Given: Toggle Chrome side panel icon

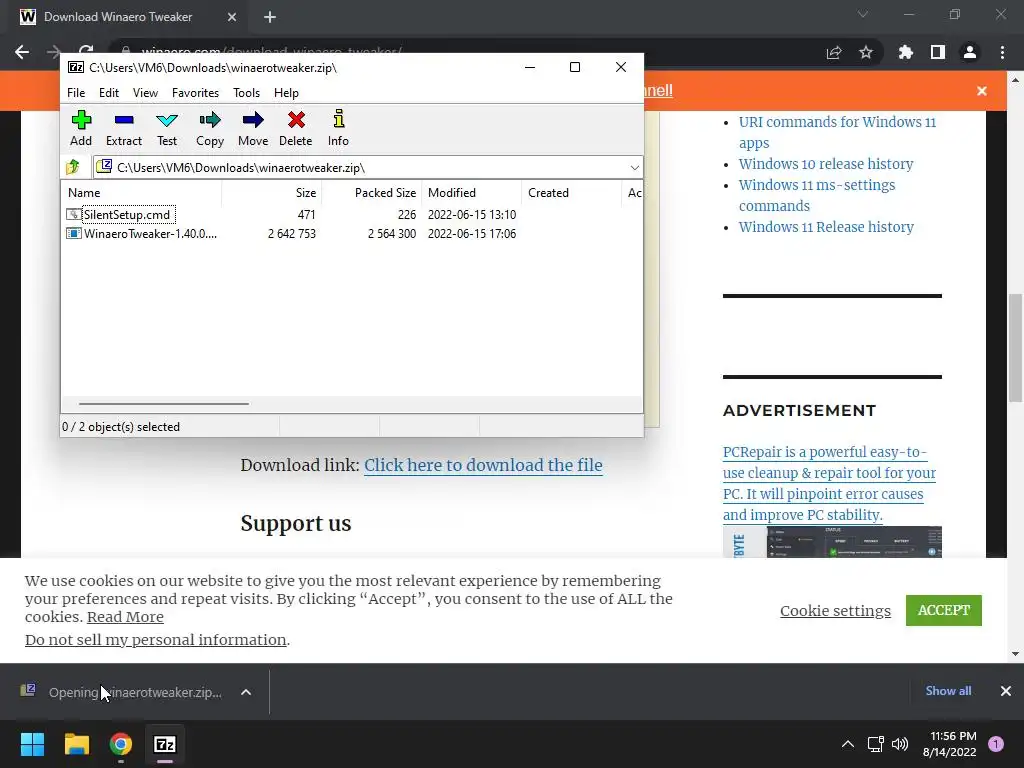Looking at the screenshot, I should 938,52.
